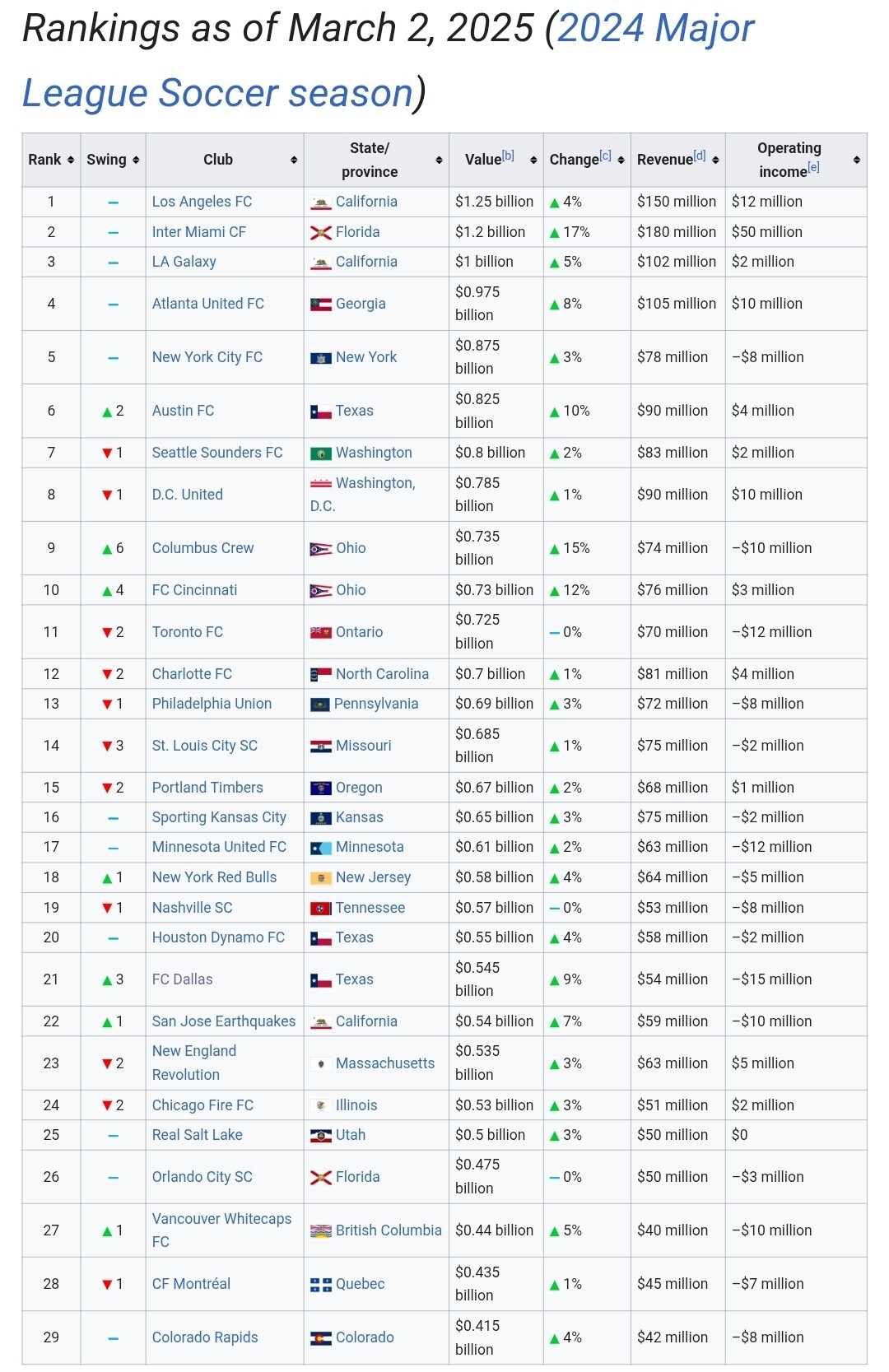This screenshot has width=889, height=1372.
Task: Click New York flag icon
Action: coord(321,358)
